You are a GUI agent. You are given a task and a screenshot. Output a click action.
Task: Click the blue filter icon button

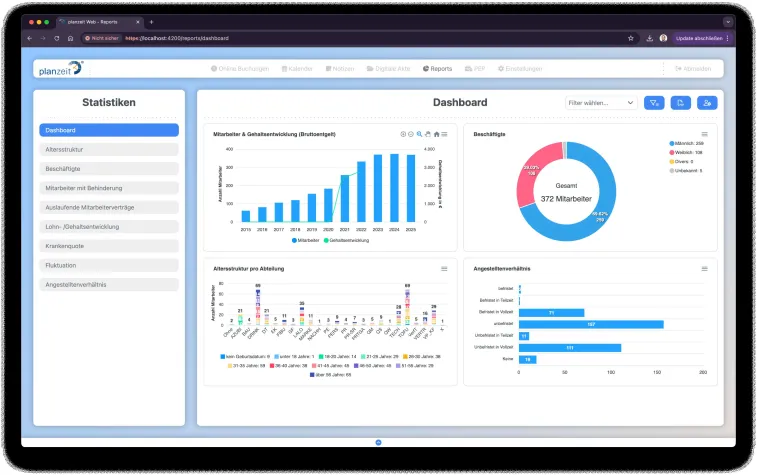point(655,102)
